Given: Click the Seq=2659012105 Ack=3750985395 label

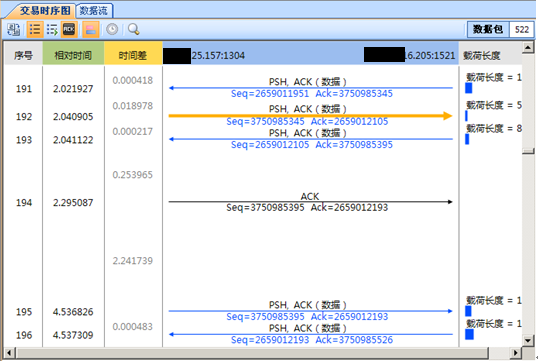Looking at the screenshot, I should point(312,145).
